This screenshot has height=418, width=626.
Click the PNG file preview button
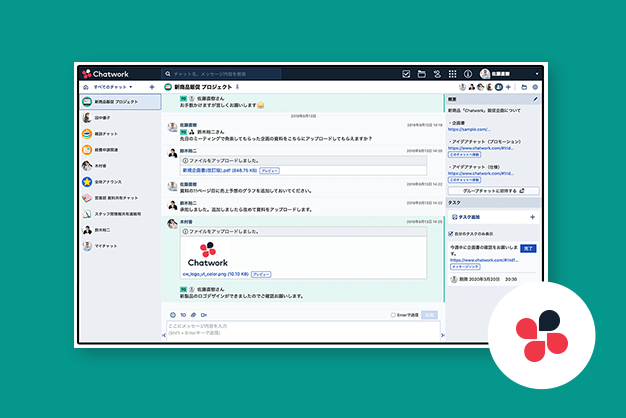[261, 274]
